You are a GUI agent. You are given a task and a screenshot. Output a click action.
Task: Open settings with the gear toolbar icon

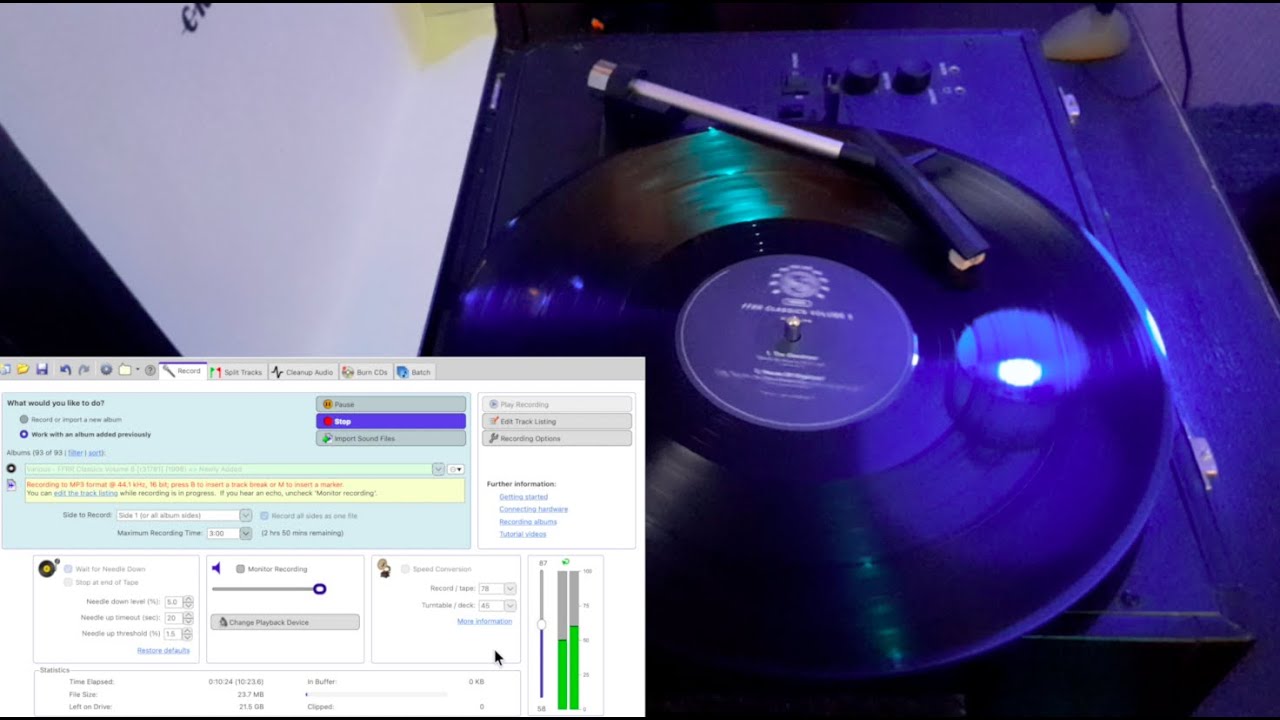(106, 370)
